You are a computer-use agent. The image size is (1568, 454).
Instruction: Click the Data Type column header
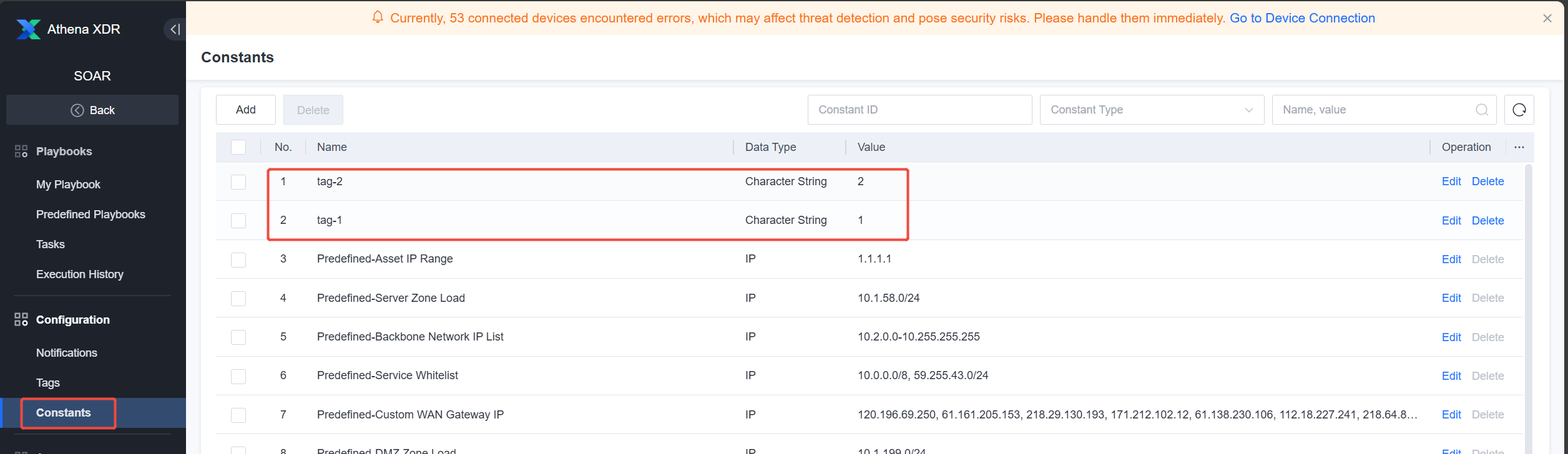pyautogui.click(x=770, y=147)
